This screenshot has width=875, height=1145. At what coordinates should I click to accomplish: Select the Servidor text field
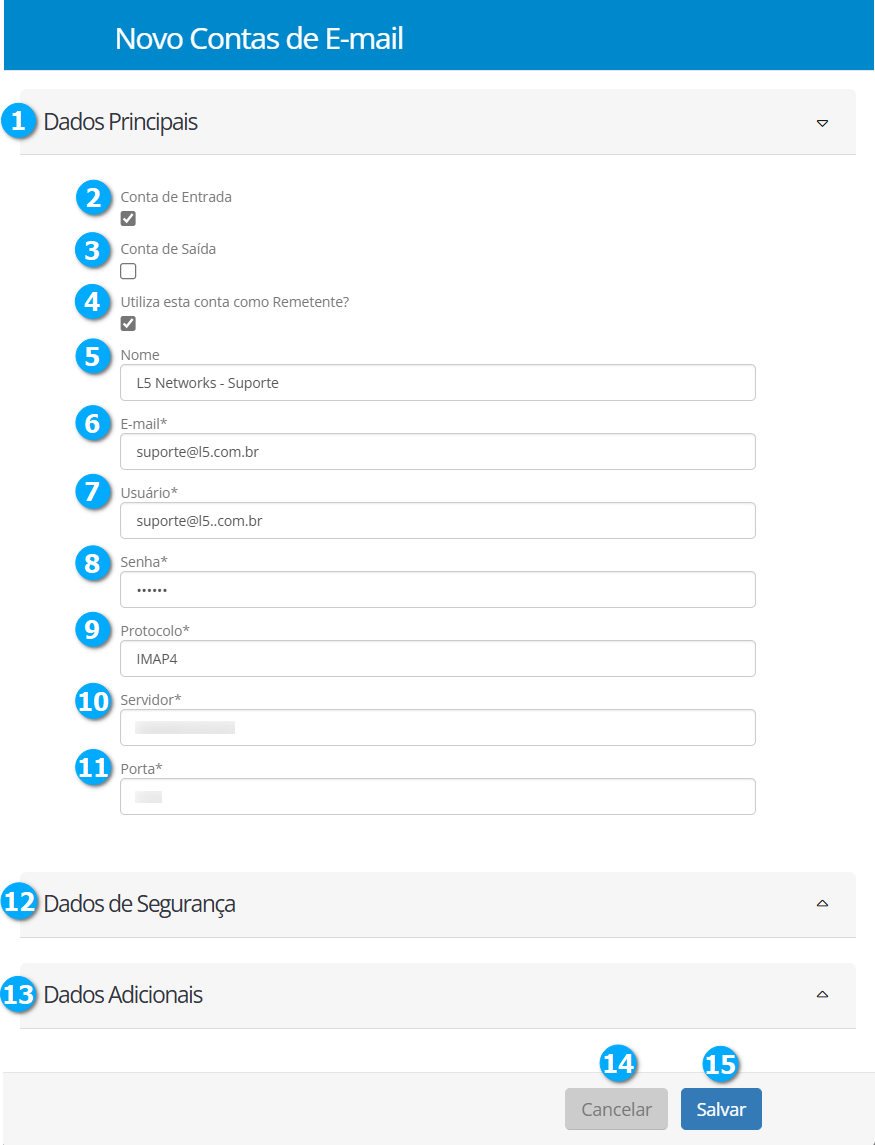[437, 728]
